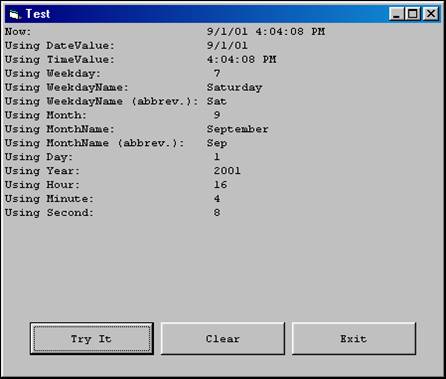Click the value 'Saturday'
This screenshot has height=379, width=446.
[234, 88]
